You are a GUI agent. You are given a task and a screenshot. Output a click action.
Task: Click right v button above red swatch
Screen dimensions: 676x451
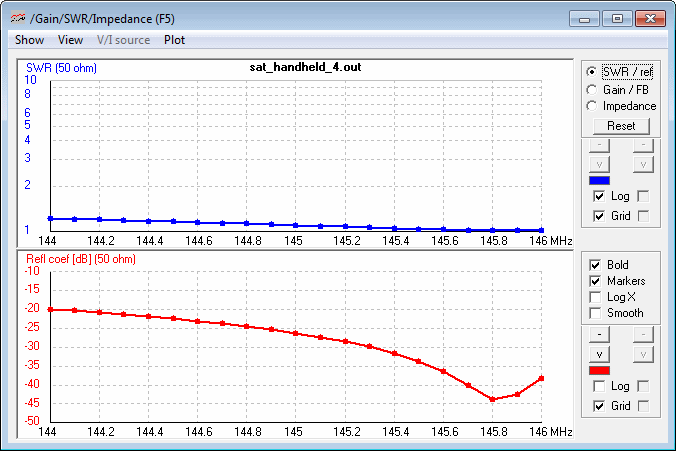[643, 354]
